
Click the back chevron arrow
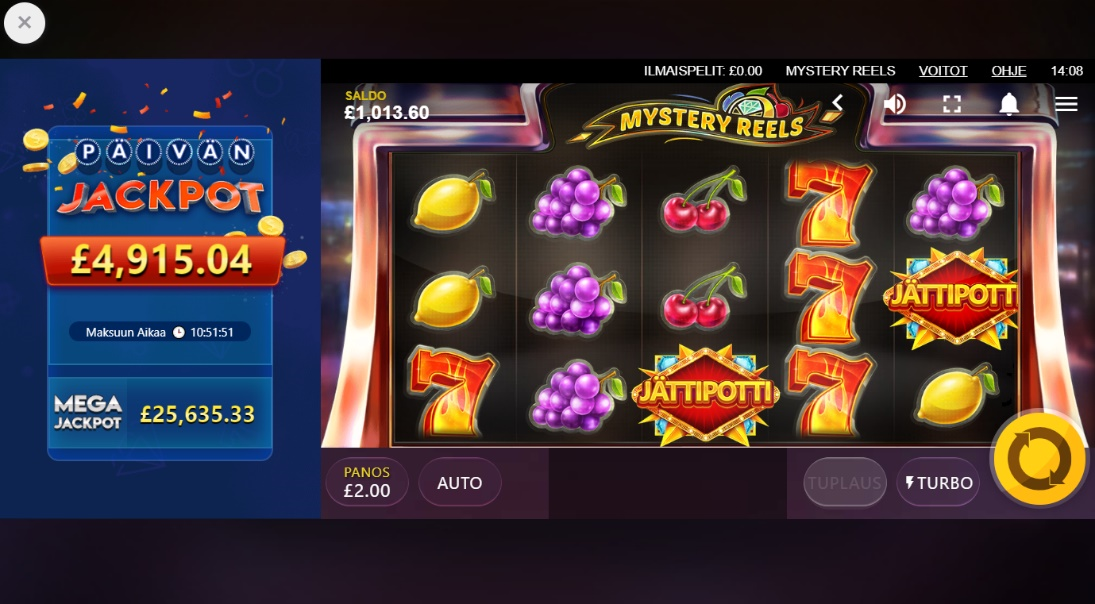(837, 103)
